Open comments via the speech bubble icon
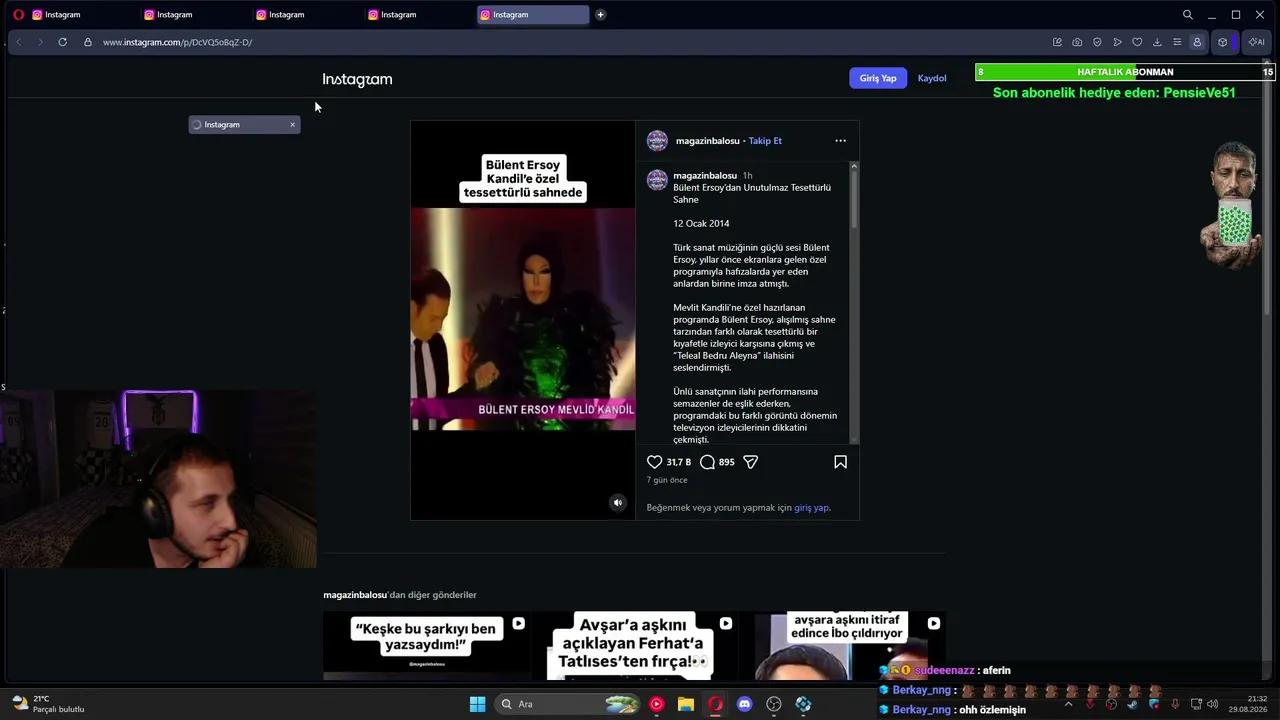 point(707,462)
